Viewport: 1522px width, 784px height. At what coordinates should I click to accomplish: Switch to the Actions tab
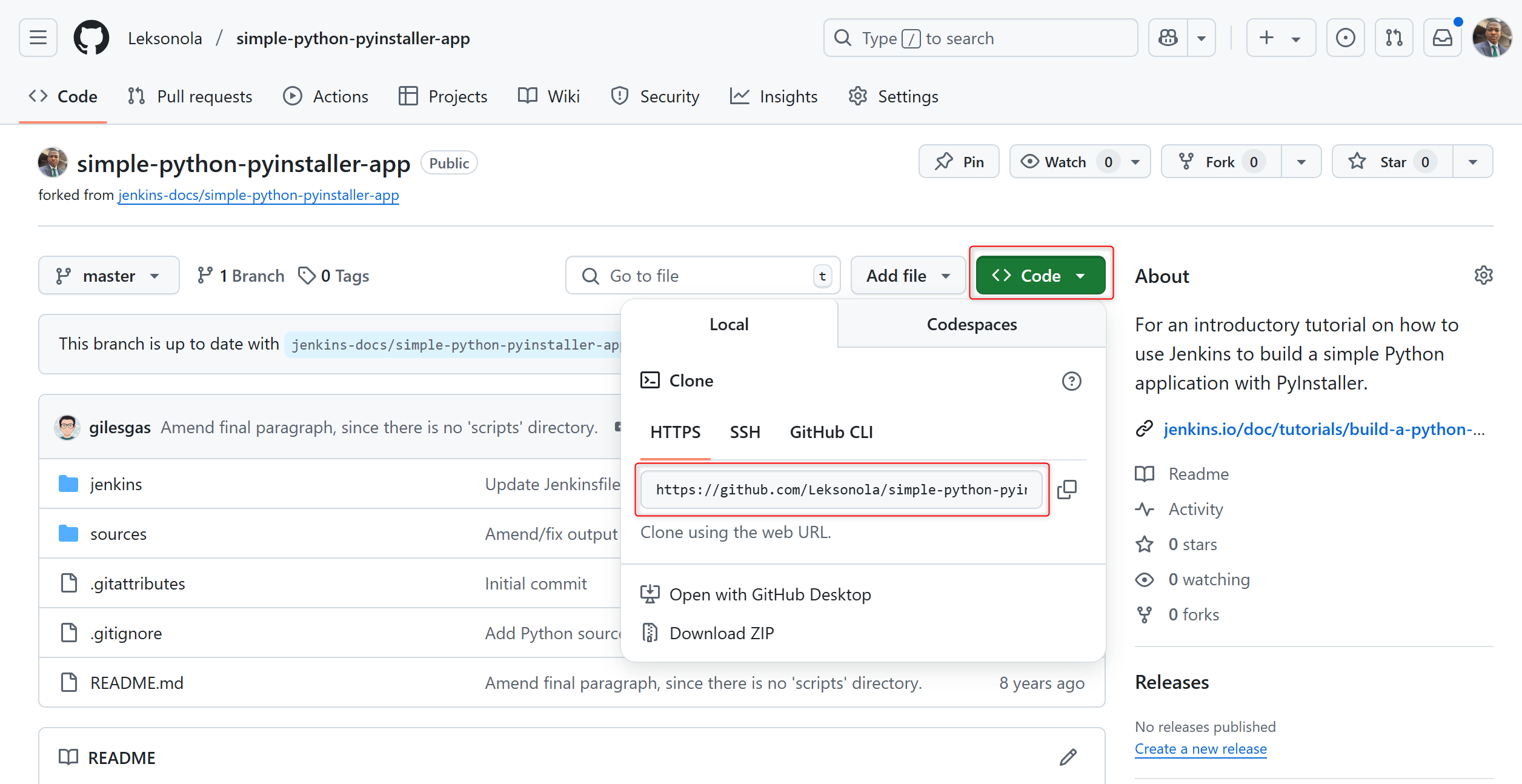pos(326,96)
